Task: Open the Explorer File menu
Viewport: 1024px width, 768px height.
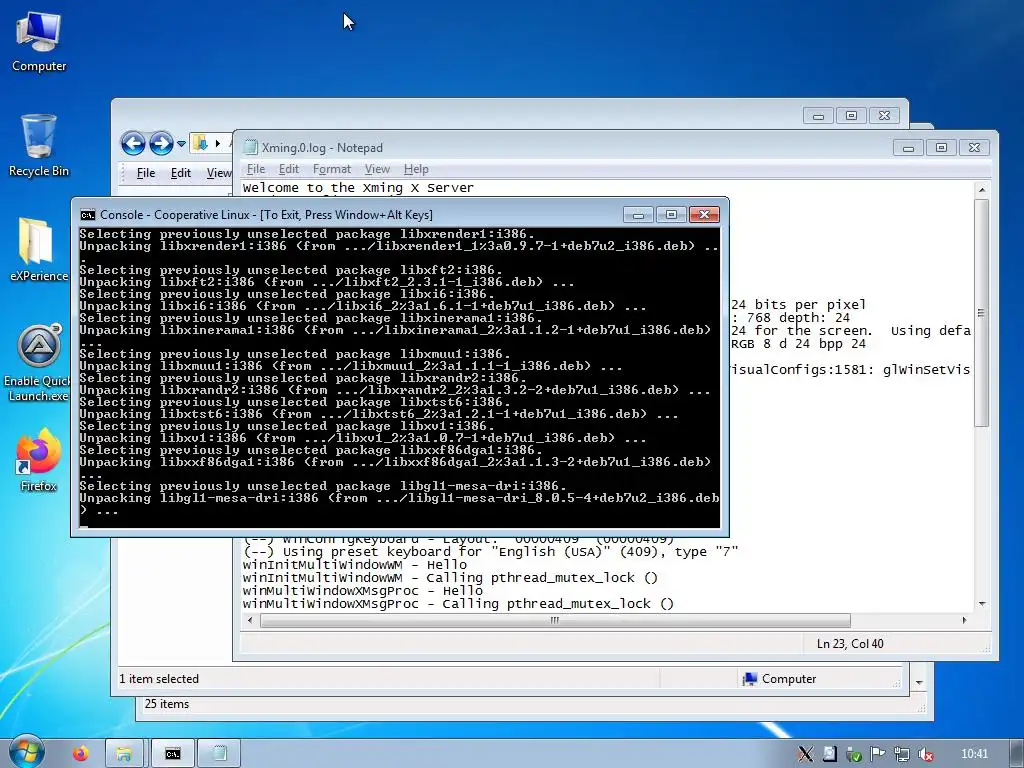Action: point(146,172)
